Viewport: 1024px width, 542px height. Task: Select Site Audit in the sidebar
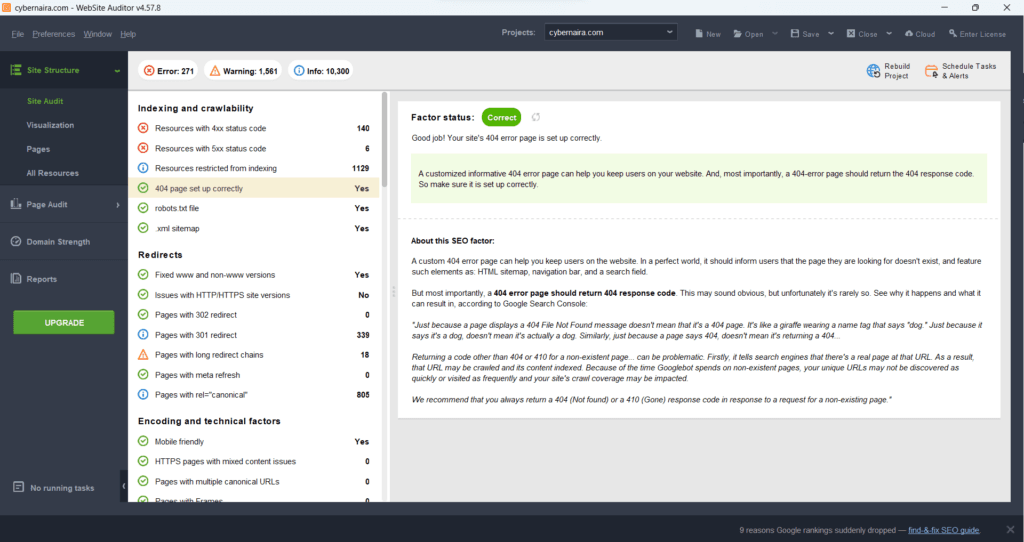click(45, 101)
